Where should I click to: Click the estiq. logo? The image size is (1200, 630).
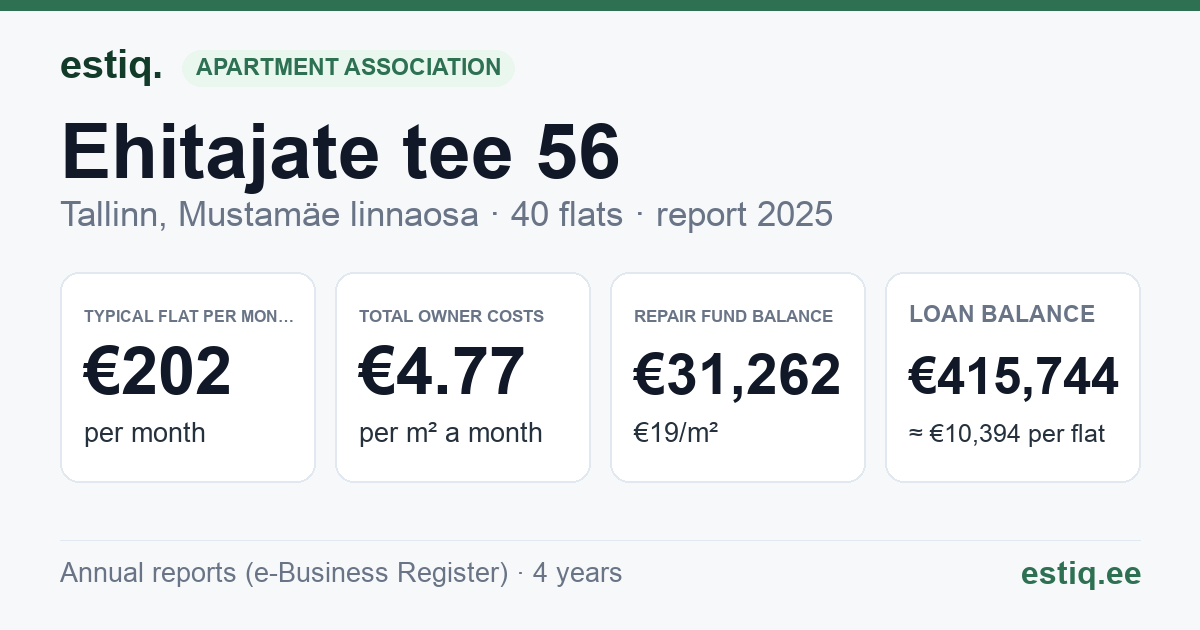(111, 66)
